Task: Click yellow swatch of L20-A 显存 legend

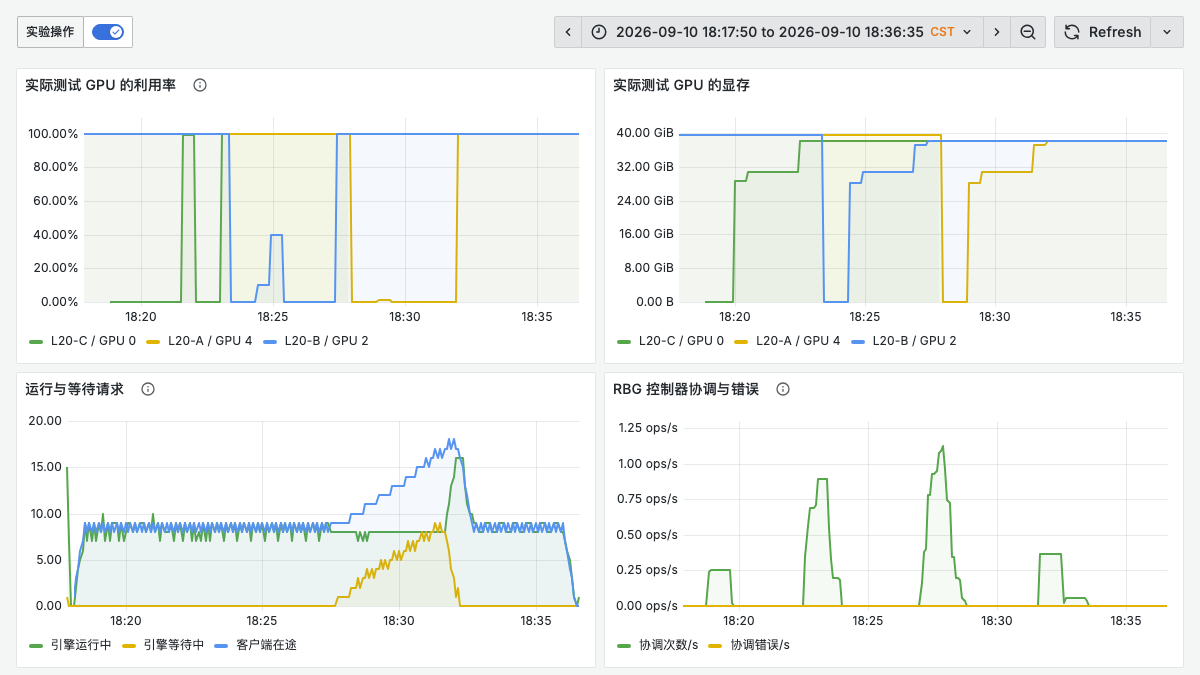Action: pos(741,341)
